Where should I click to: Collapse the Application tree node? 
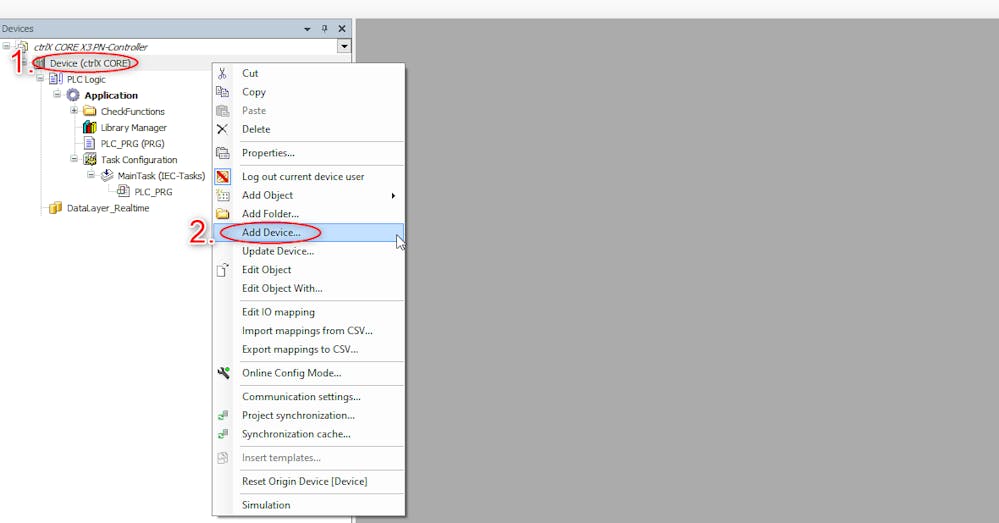pyautogui.click(x=57, y=94)
